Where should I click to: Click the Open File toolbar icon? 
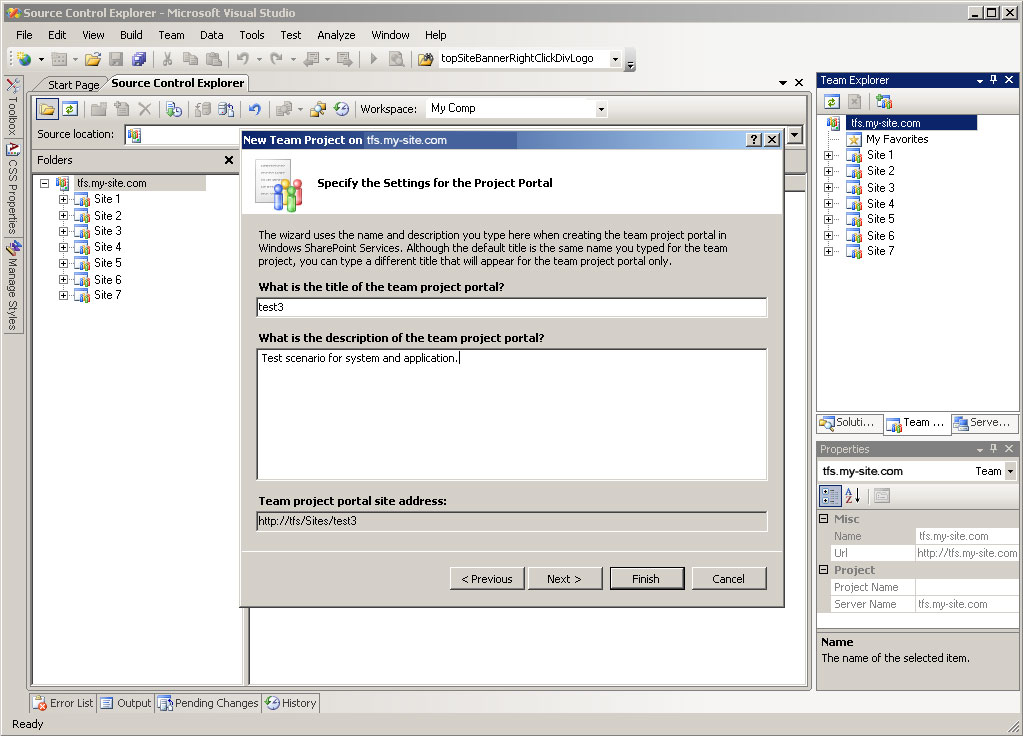click(x=93, y=59)
